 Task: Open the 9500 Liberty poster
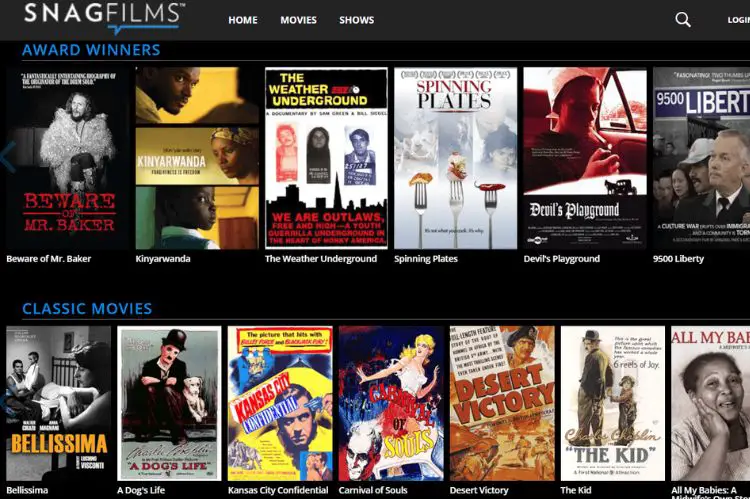[702, 158]
